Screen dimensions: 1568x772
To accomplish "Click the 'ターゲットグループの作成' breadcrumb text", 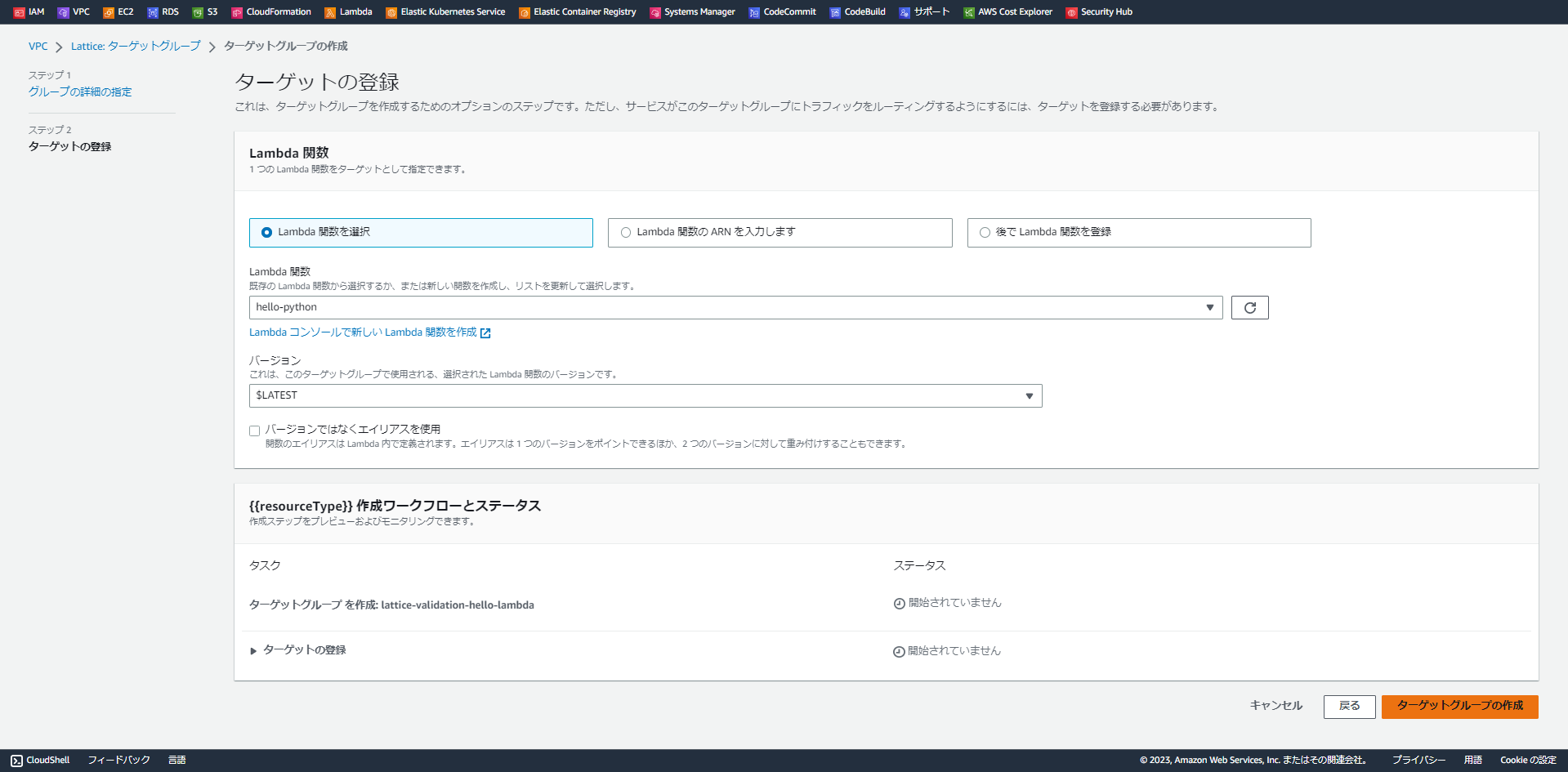I will click(286, 47).
